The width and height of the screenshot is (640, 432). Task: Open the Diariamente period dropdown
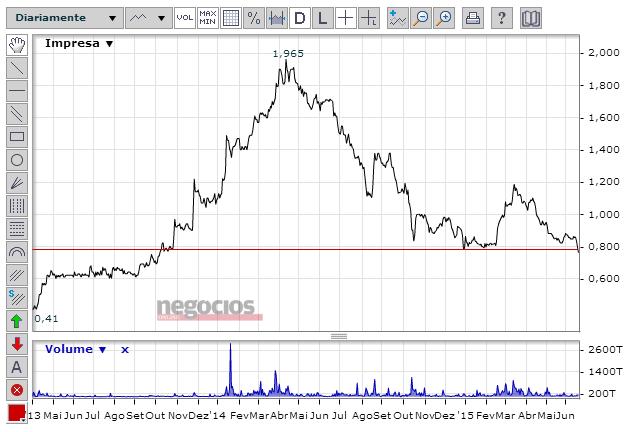[65, 18]
